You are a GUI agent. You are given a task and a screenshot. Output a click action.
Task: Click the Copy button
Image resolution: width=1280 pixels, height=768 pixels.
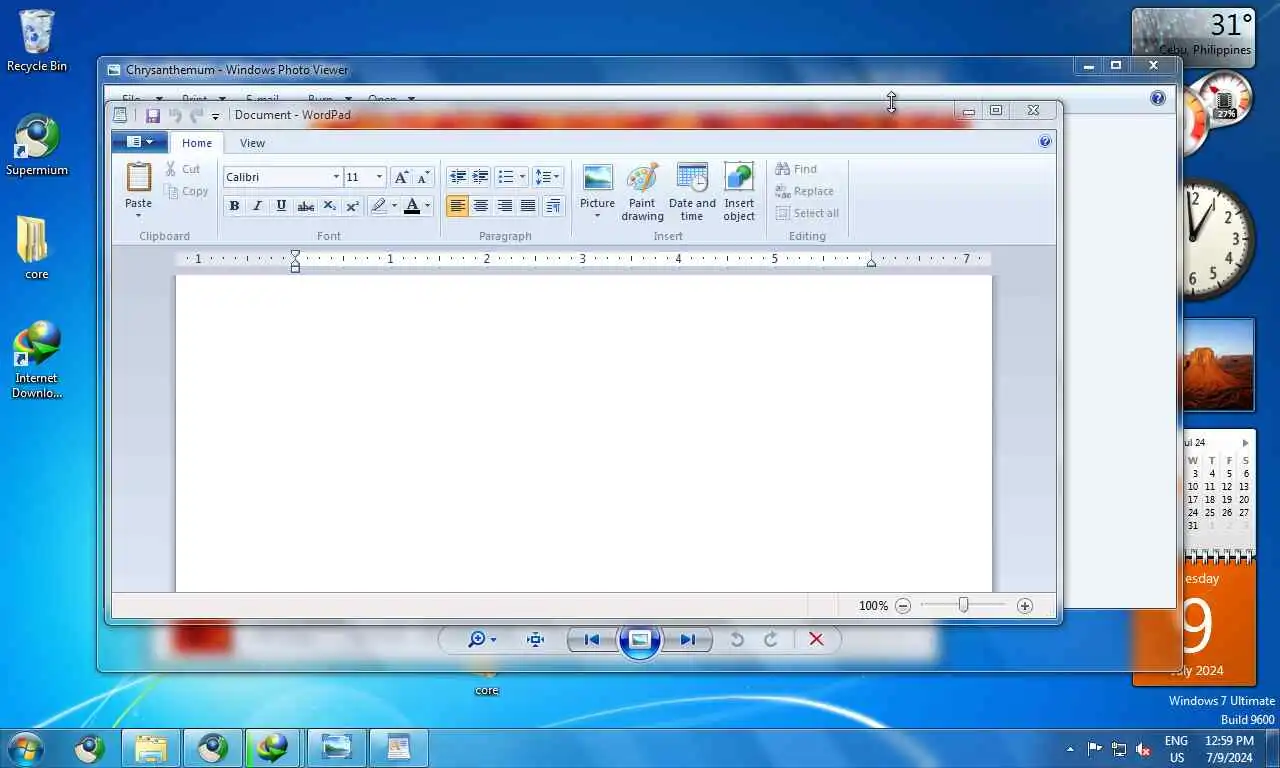point(186,191)
